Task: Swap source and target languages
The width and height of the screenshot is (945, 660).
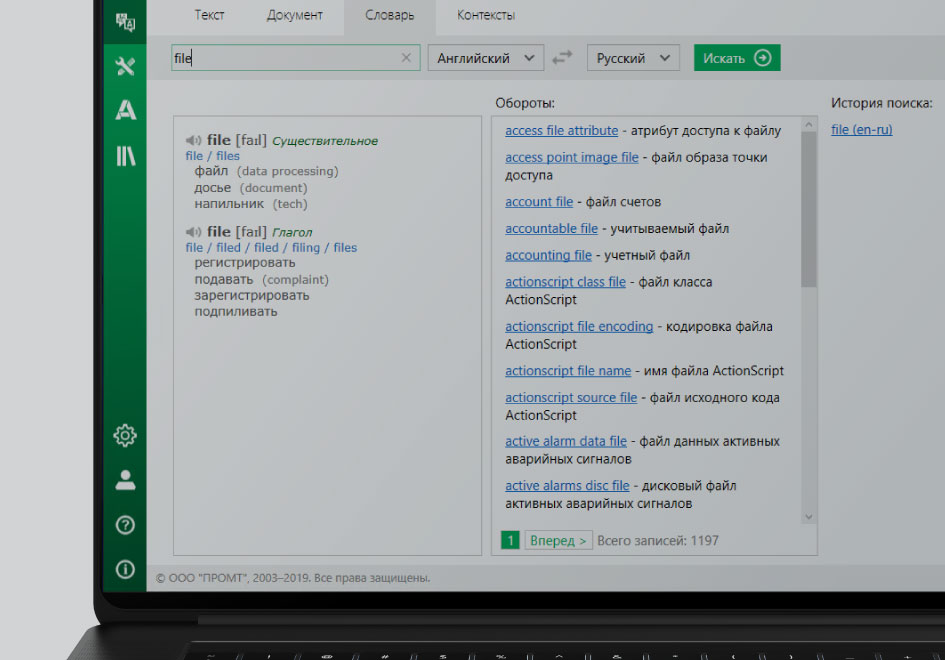Action: (565, 58)
